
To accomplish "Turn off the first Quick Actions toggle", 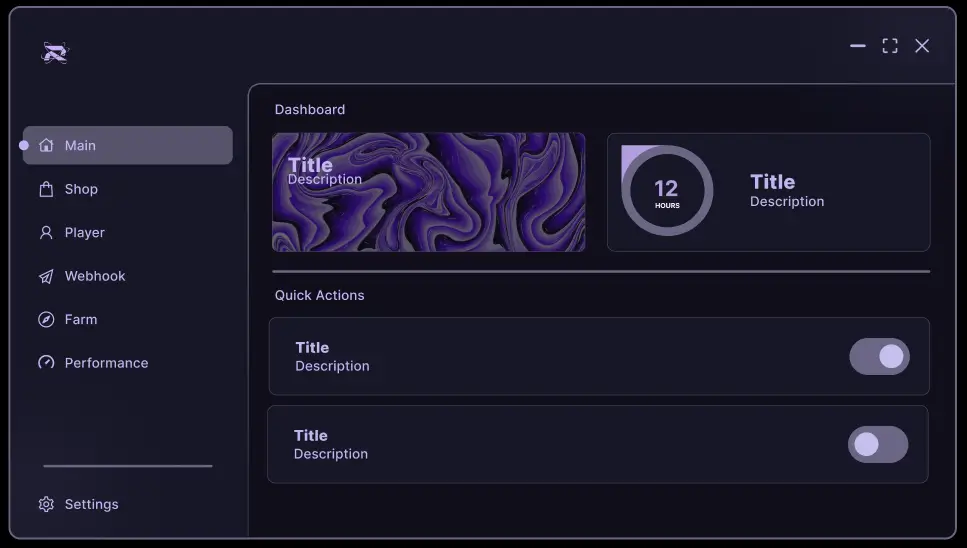I will [x=879, y=356].
